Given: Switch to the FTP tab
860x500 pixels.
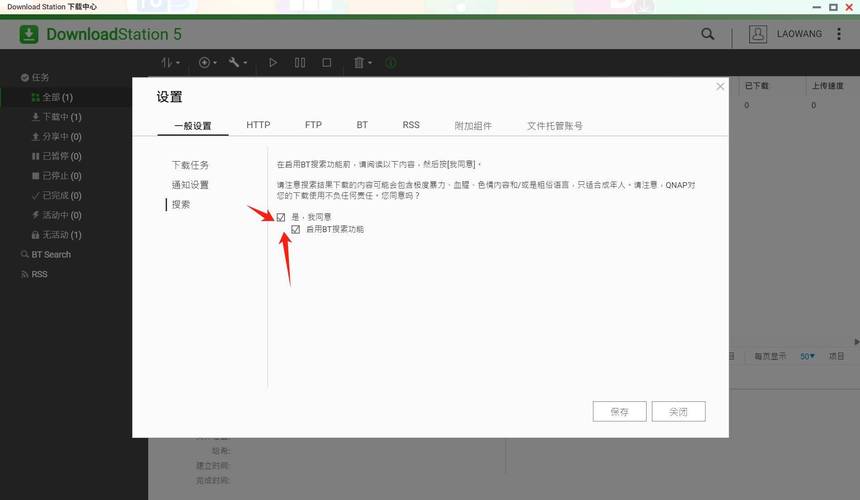Looking at the screenshot, I should [x=313, y=125].
